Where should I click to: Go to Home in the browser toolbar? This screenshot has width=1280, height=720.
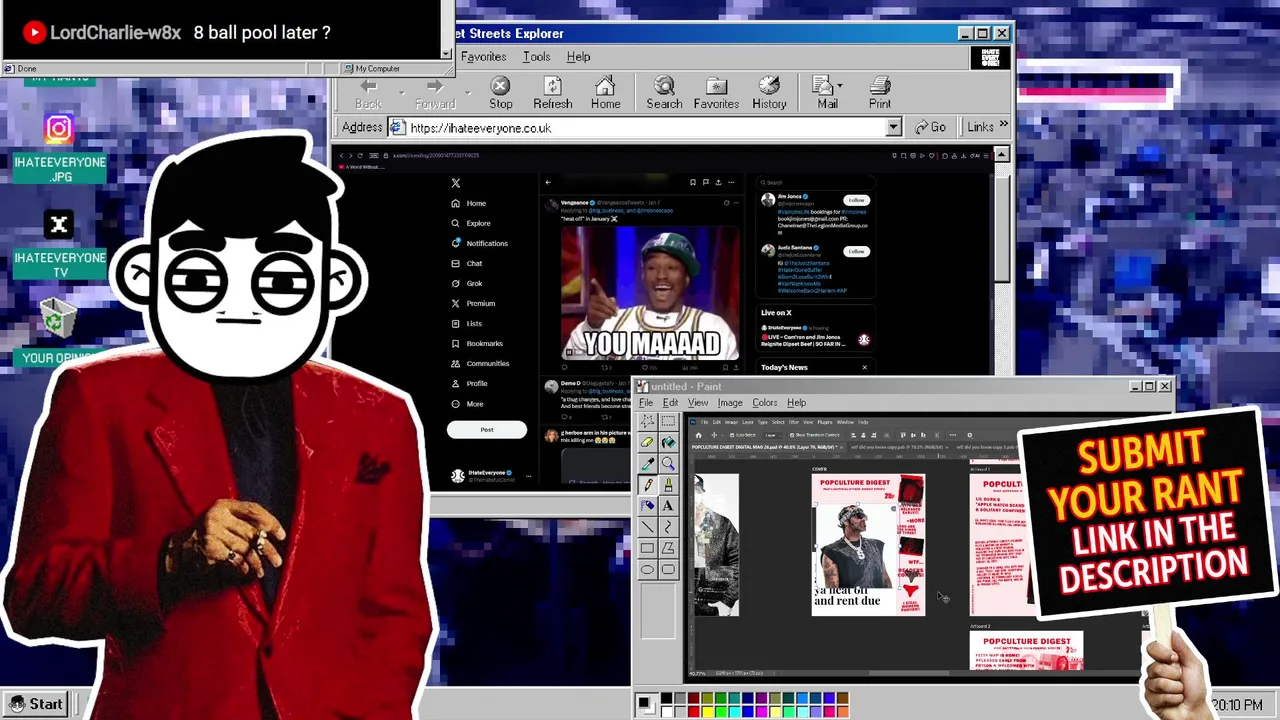point(605,92)
